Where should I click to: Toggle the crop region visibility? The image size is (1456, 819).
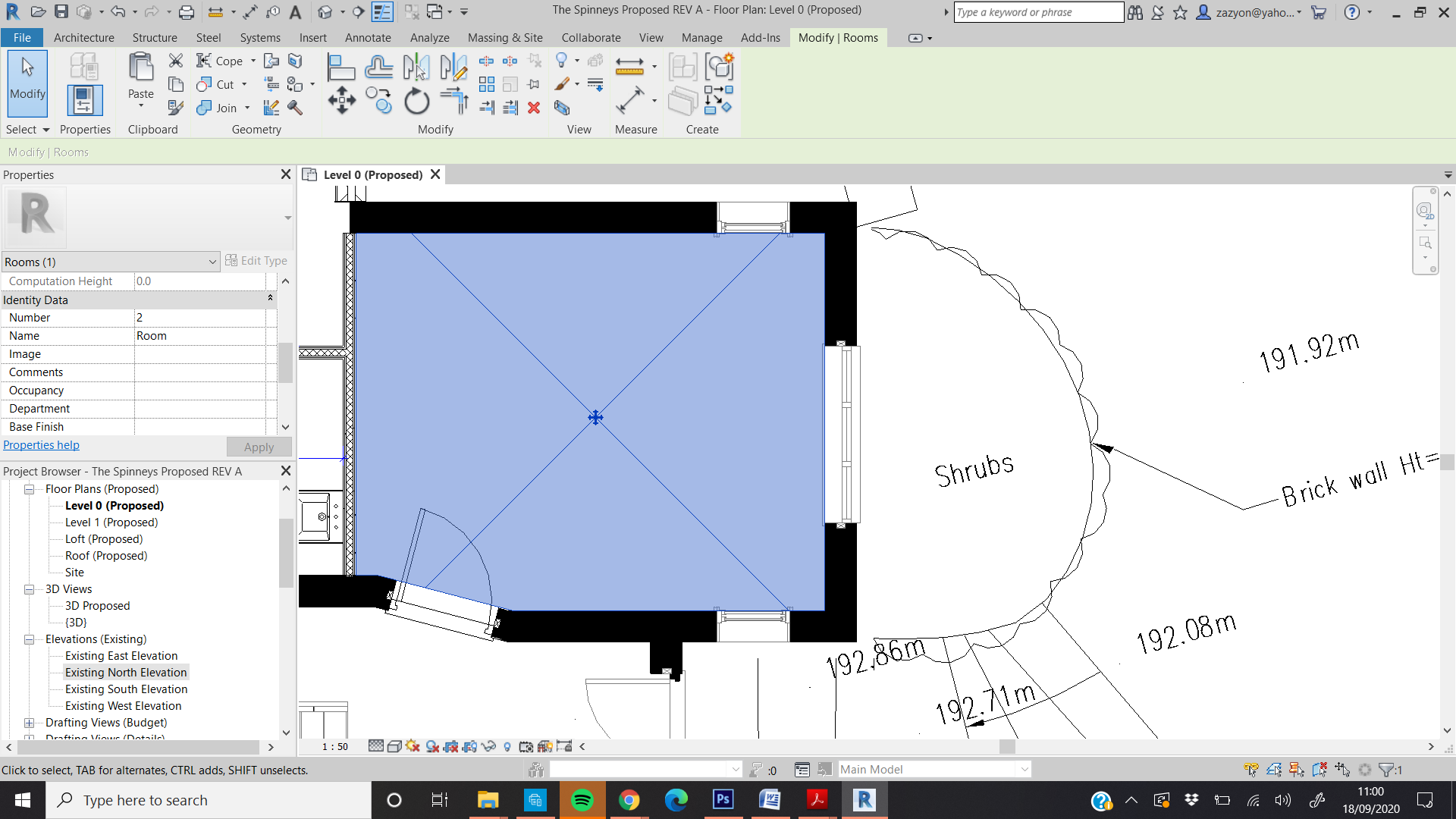pyautogui.click(x=470, y=746)
